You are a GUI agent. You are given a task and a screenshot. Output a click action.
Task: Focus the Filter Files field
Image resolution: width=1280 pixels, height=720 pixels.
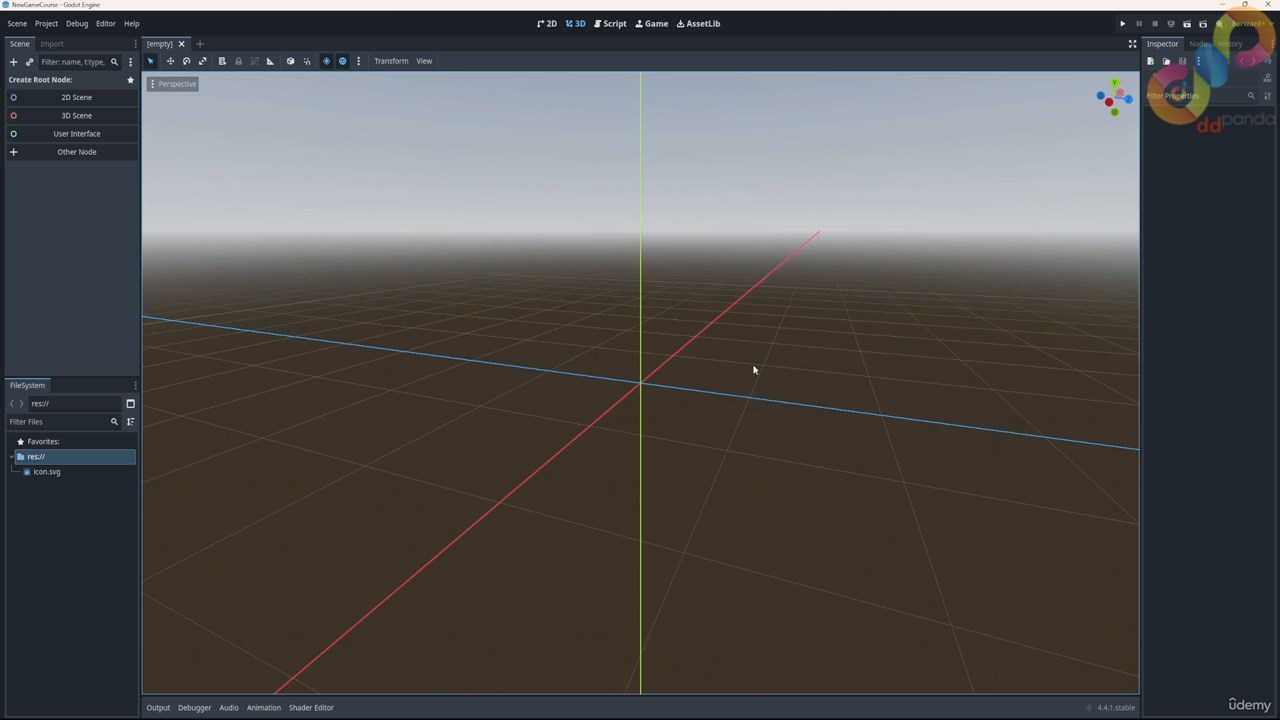(63, 422)
